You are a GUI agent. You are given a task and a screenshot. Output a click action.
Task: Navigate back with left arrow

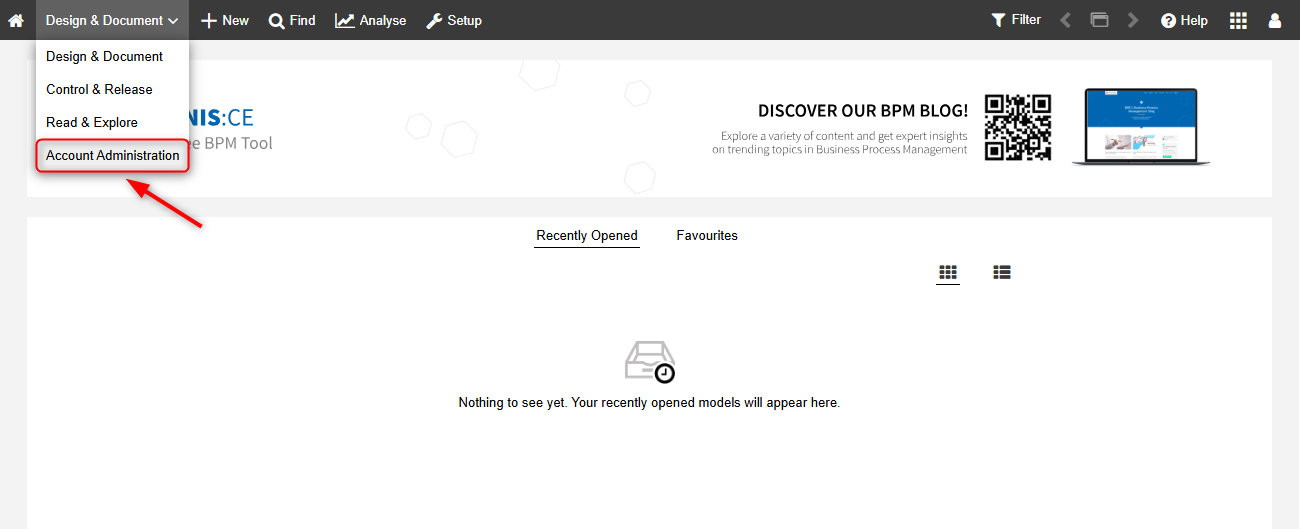point(1066,20)
